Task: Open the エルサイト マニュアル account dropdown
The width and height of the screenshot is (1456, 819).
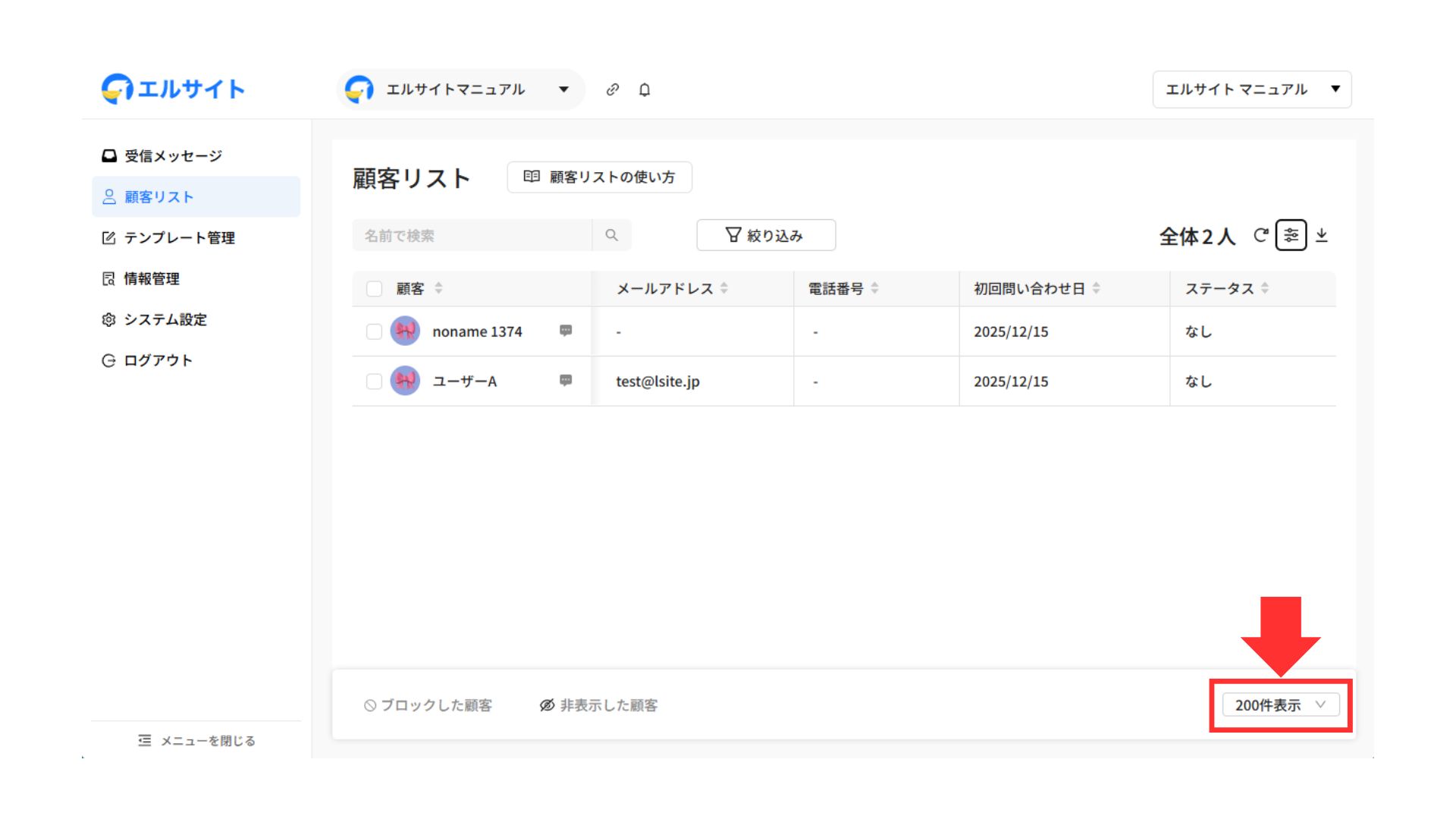Action: point(1251,89)
